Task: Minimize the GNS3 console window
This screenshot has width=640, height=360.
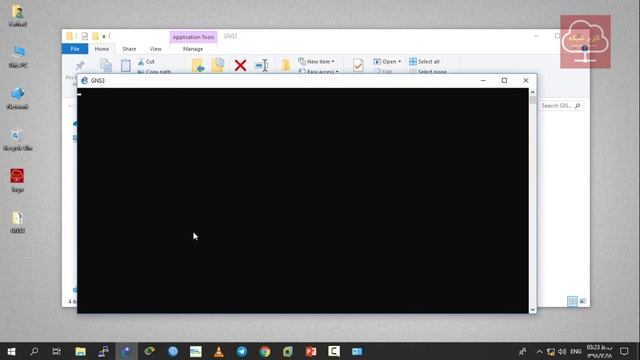Action: click(x=483, y=80)
